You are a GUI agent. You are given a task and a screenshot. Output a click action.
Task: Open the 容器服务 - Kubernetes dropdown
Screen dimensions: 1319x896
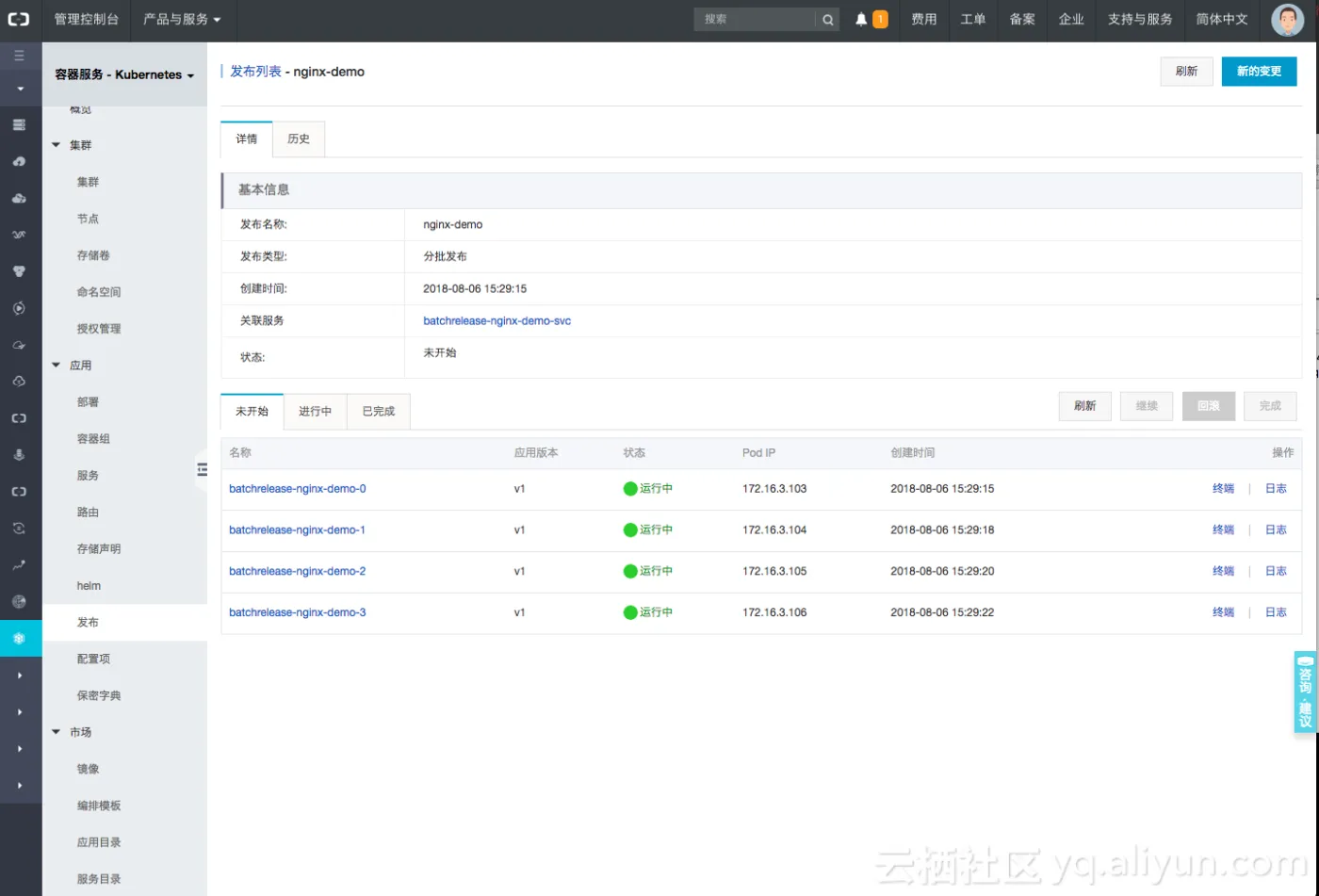pyautogui.click(x=124, y=74)
